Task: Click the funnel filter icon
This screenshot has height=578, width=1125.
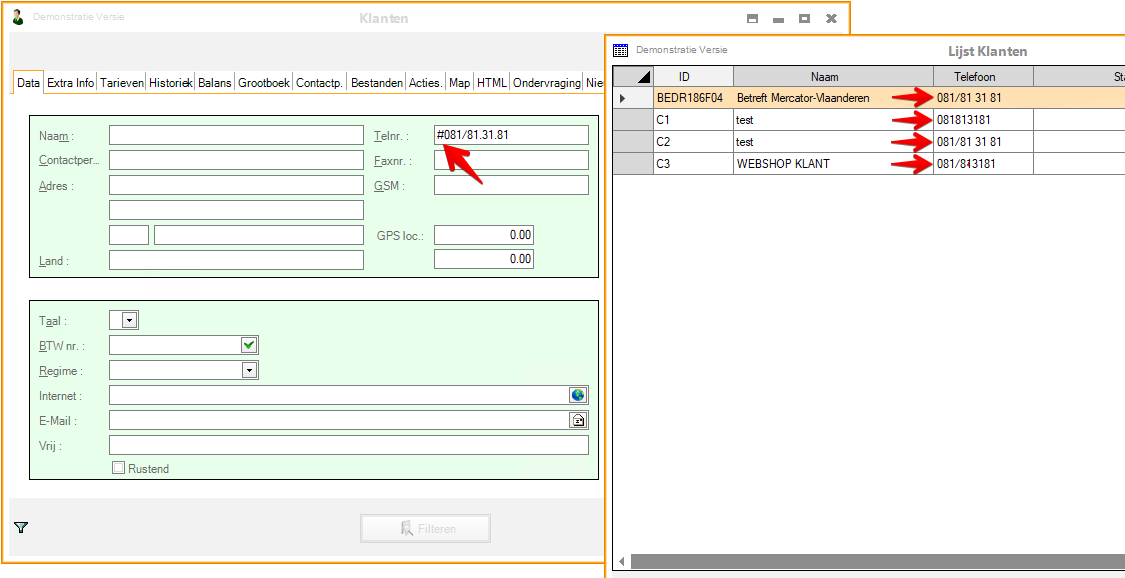Action: point(21,527)
